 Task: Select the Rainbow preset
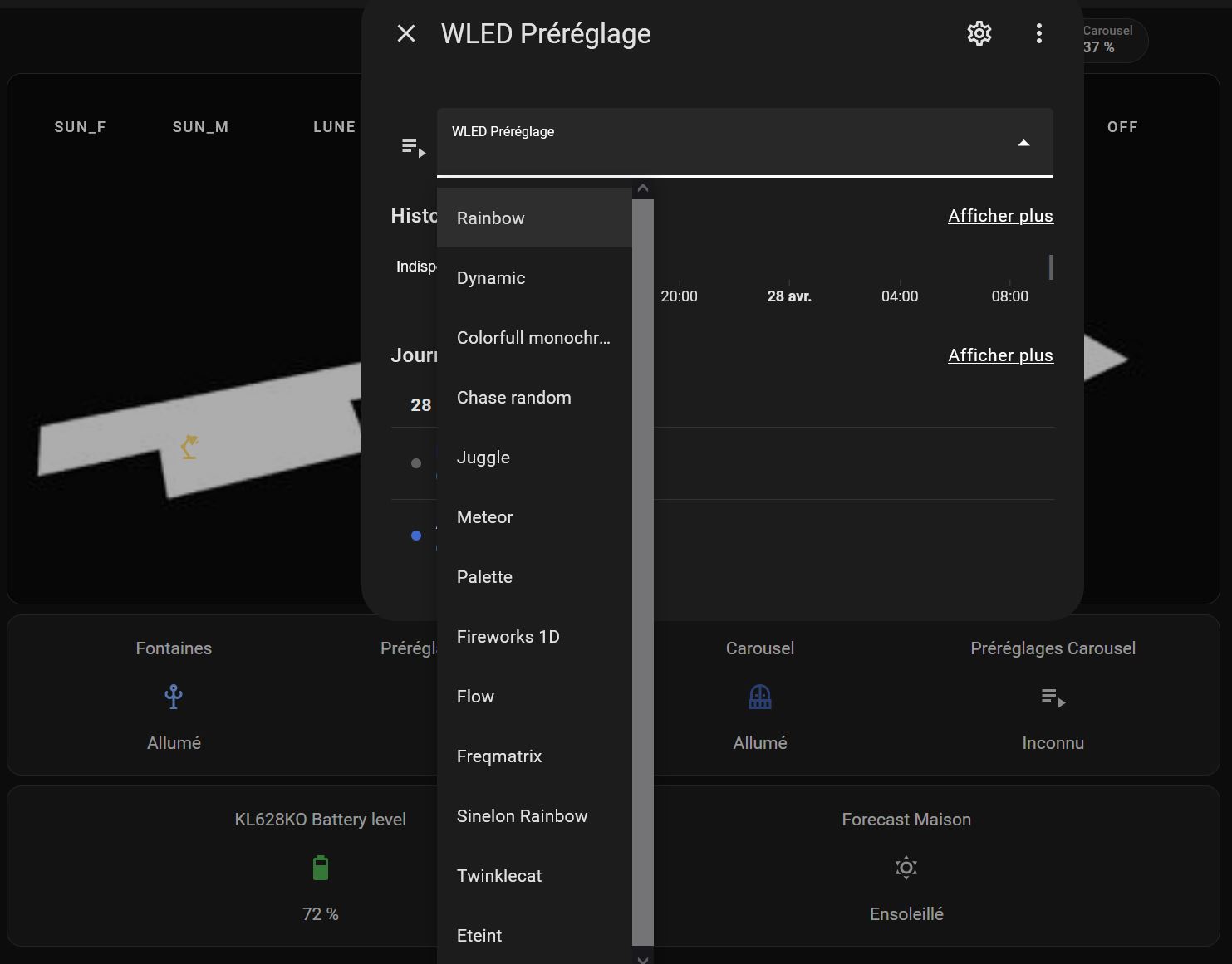point(491,218)
